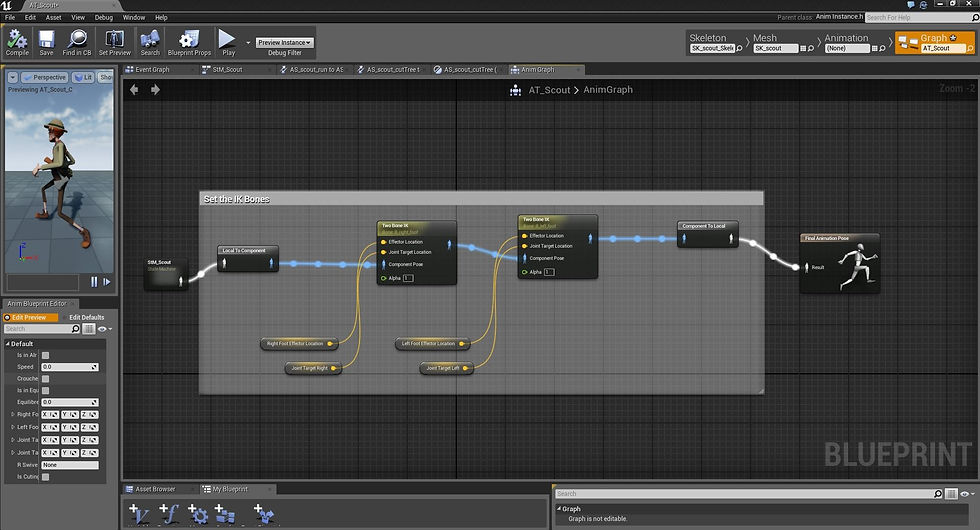Toggle the Show options in viewport
This screenshot has height=530, width=980.
[x=106, y=77]
